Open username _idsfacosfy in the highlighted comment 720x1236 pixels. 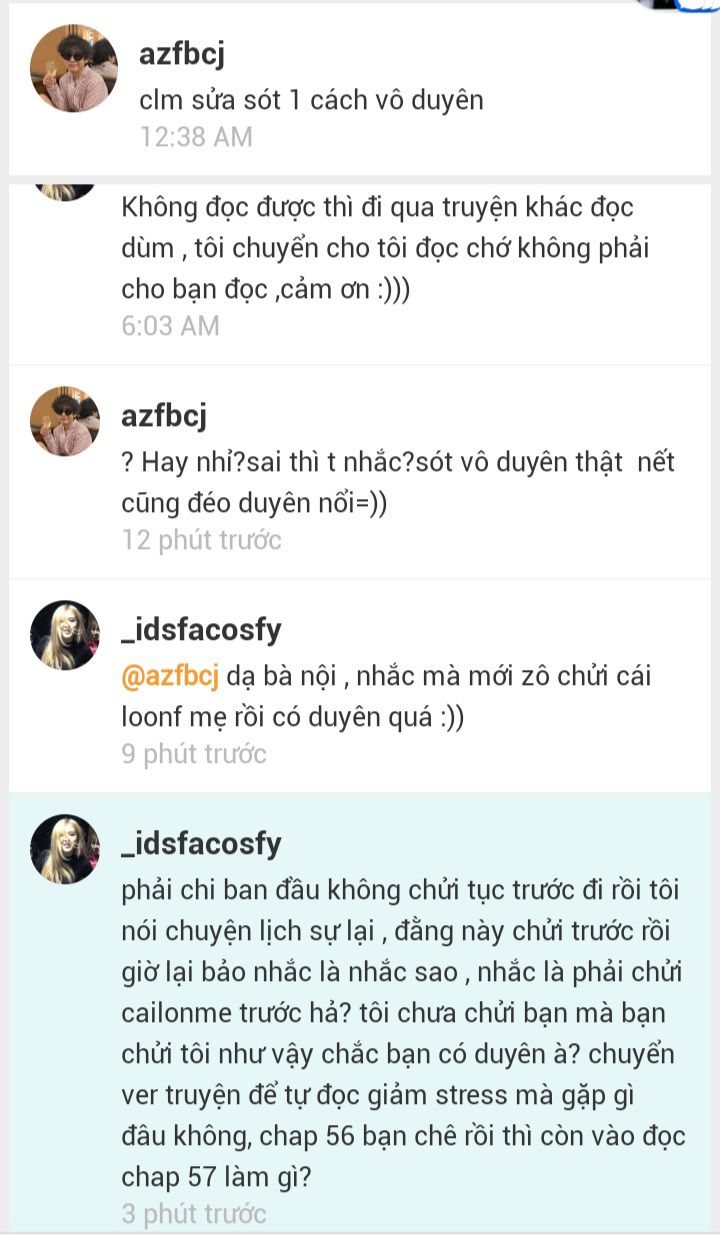(201, 844)
